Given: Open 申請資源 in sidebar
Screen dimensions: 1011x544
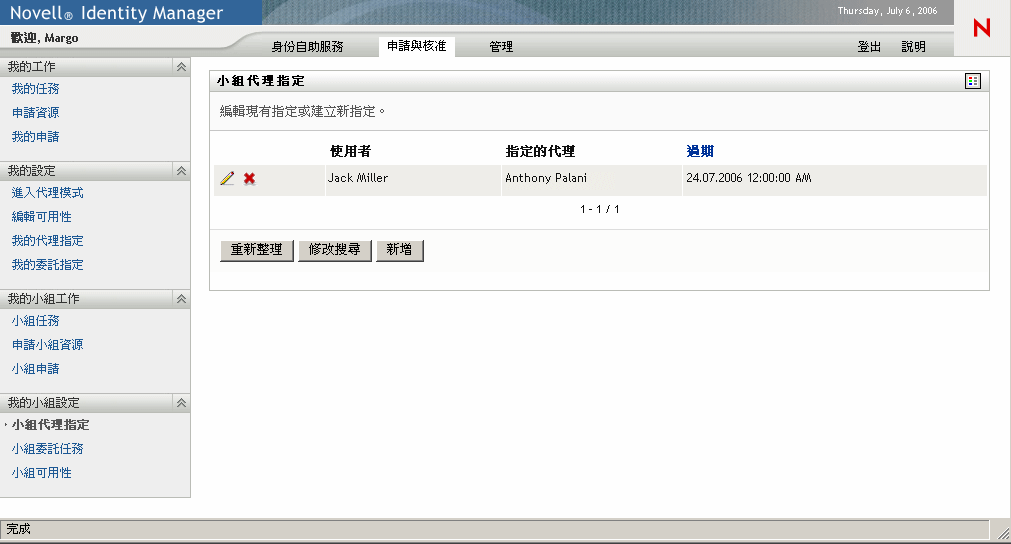Looking at the screenshot, I should 35,113.
